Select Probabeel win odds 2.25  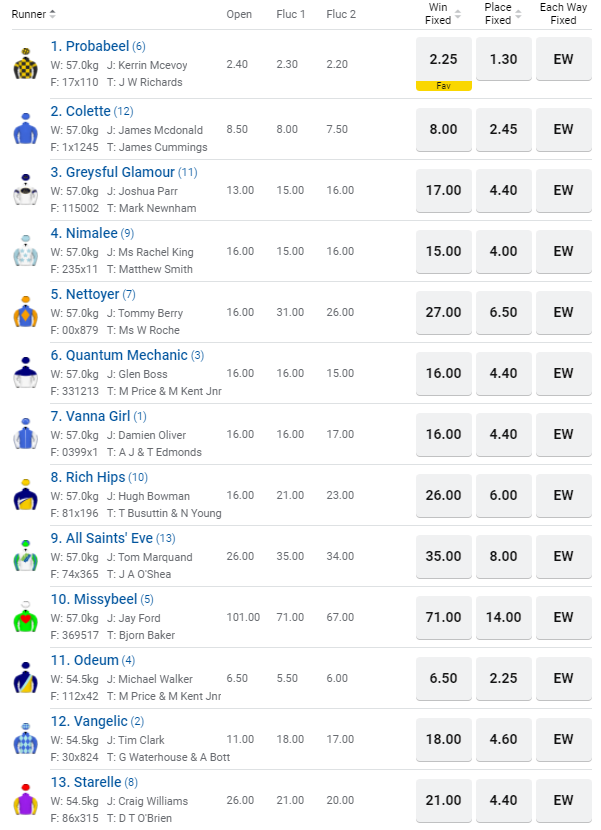coord(443,59)
